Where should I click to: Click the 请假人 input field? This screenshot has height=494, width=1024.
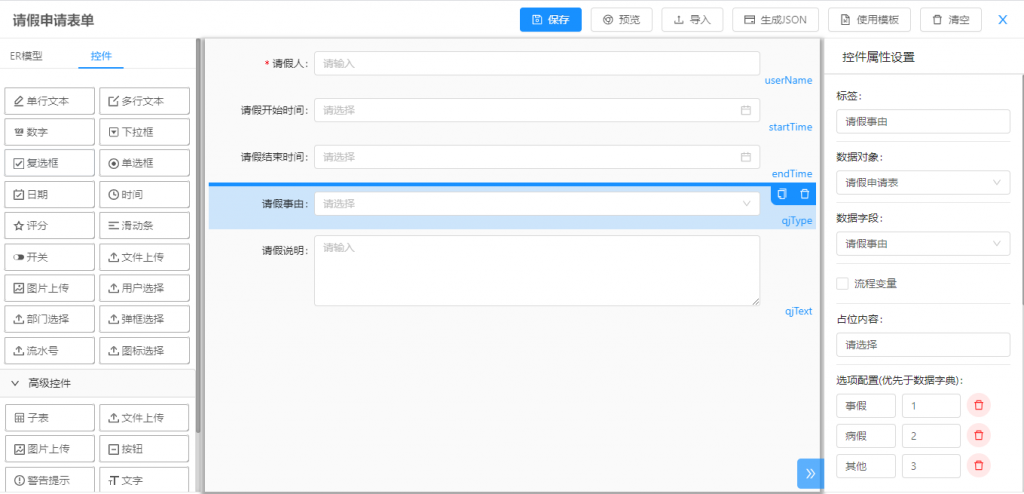pyautogui.click(x=536, y=63)
